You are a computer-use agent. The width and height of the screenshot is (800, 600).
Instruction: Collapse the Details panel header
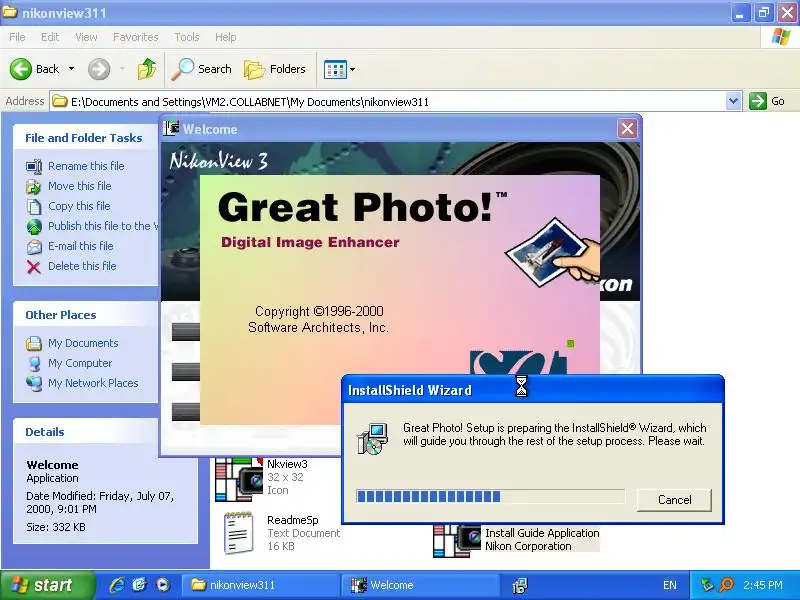coord(86,432)
